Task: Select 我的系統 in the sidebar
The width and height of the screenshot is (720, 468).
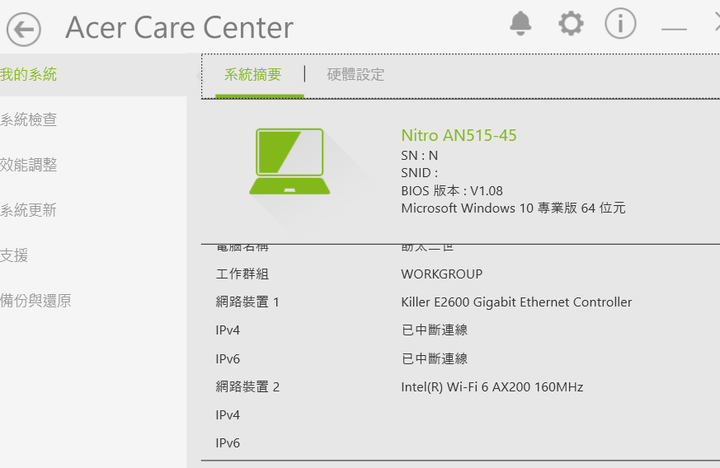Action: (x=28, y=74)
